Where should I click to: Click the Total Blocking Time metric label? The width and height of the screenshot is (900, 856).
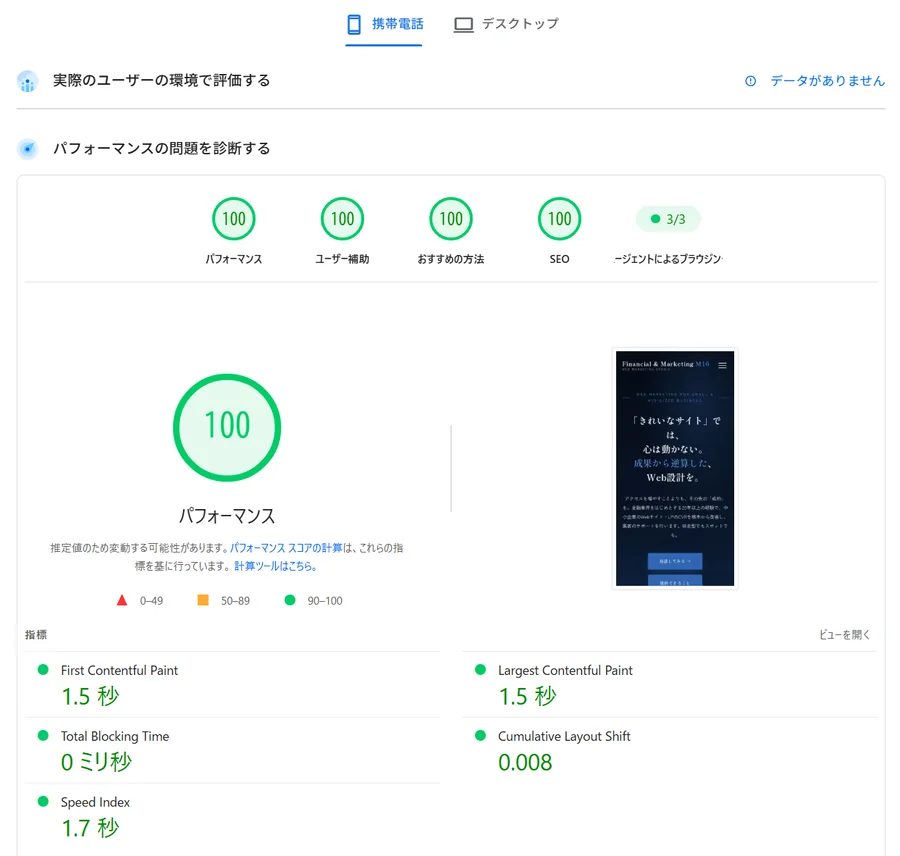click(115, 736)
